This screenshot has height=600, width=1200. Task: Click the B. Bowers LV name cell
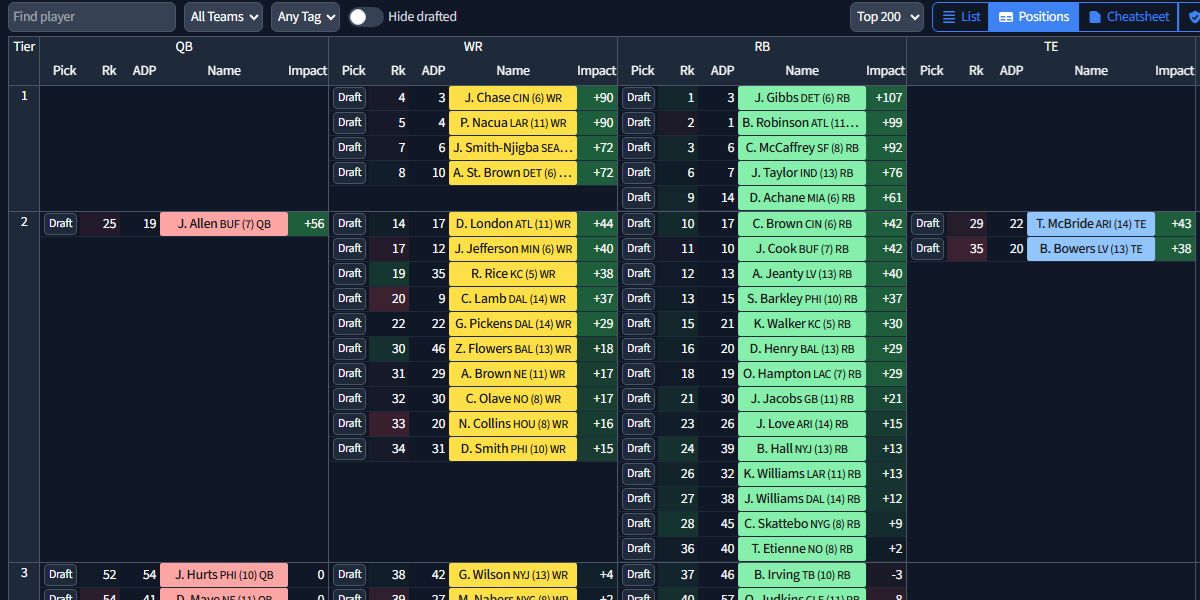[1091, 249]
